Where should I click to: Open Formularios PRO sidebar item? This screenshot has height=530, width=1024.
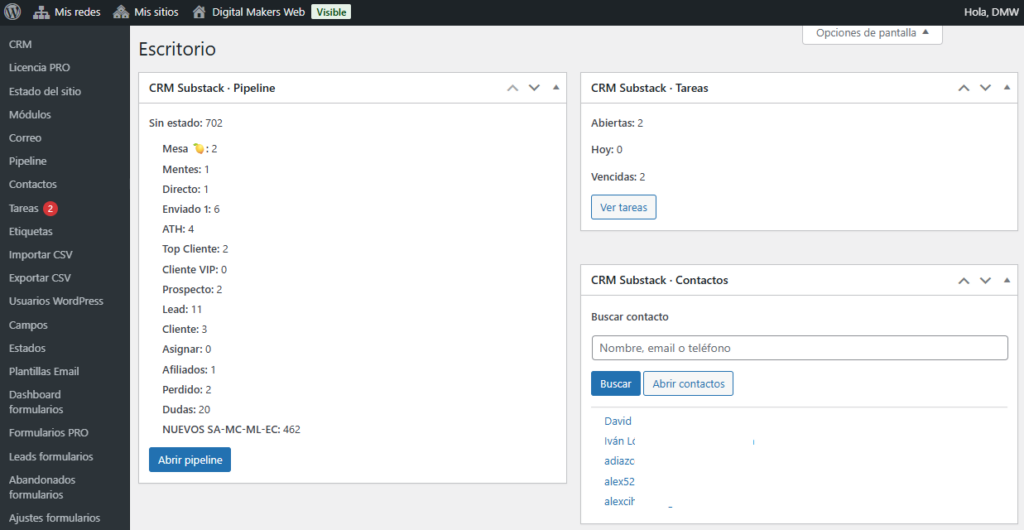pos(48,432)
